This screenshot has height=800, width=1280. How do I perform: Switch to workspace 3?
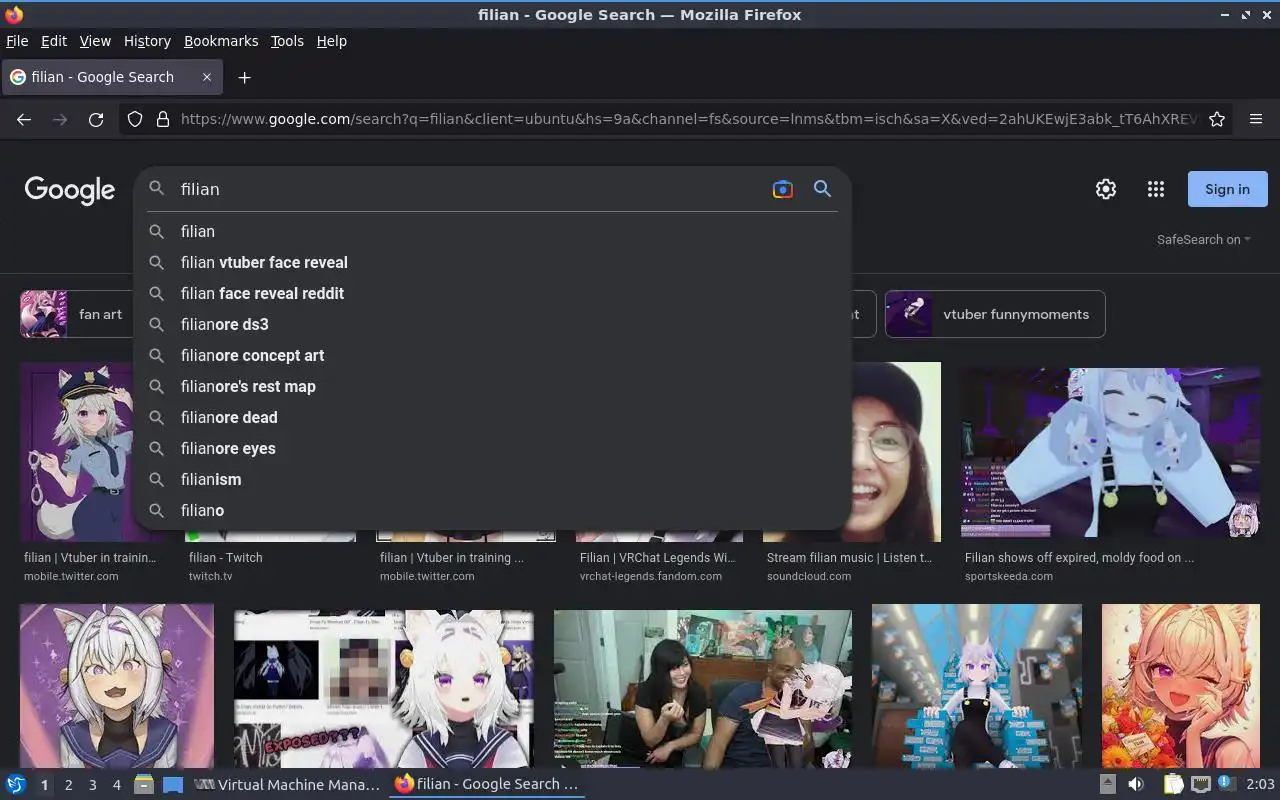tap(93, 785)
